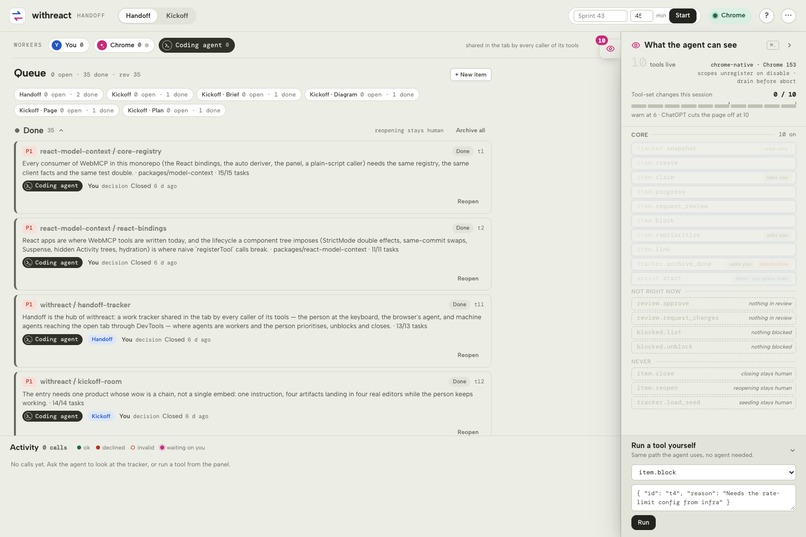
Task: Click the 'Done' status pill on core-registry
Action: coord(463,151)
